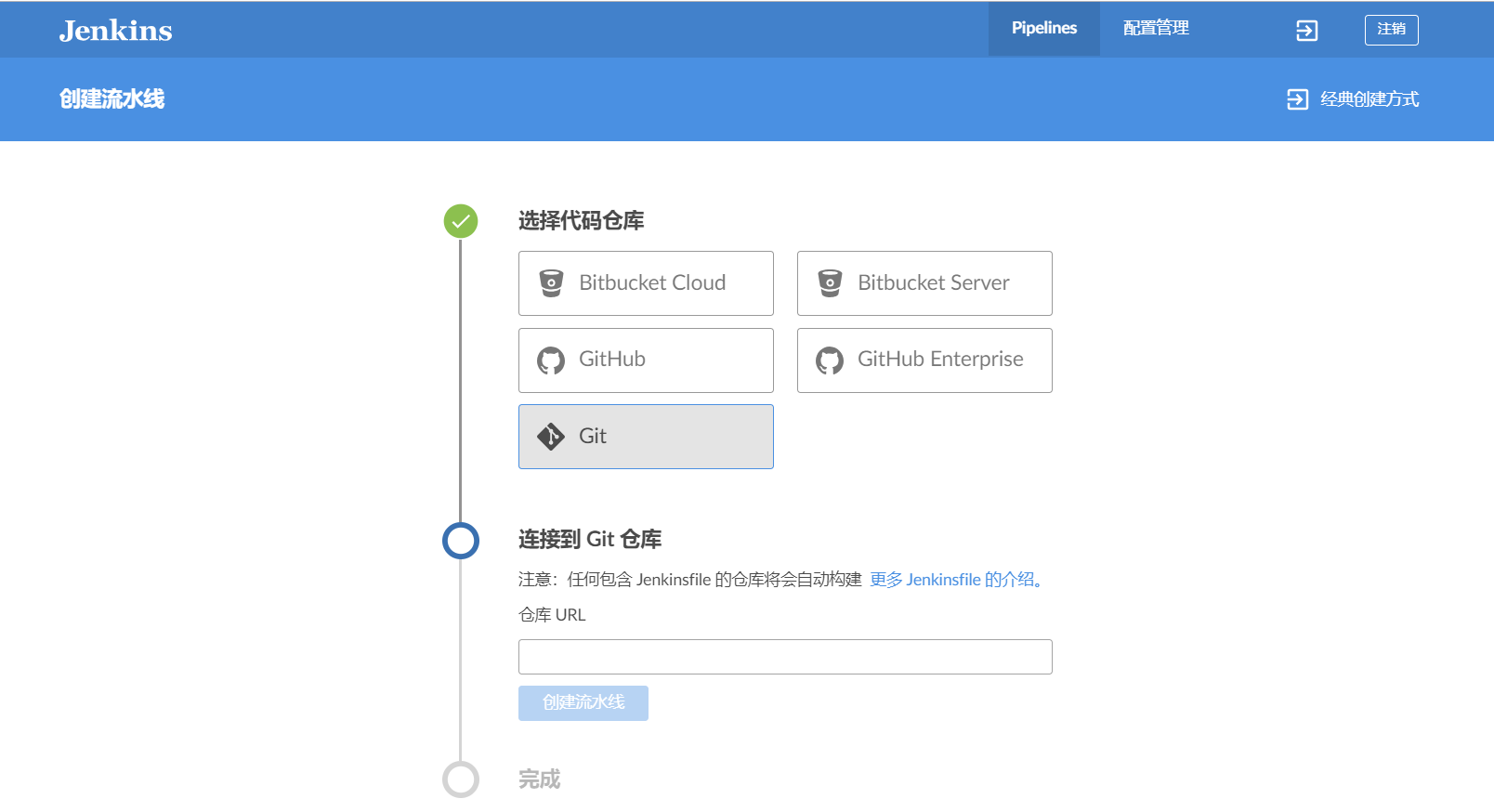Click the gray 完成 step circle
This screenshot has width=1494, height=812.
[x=461, y=779]
